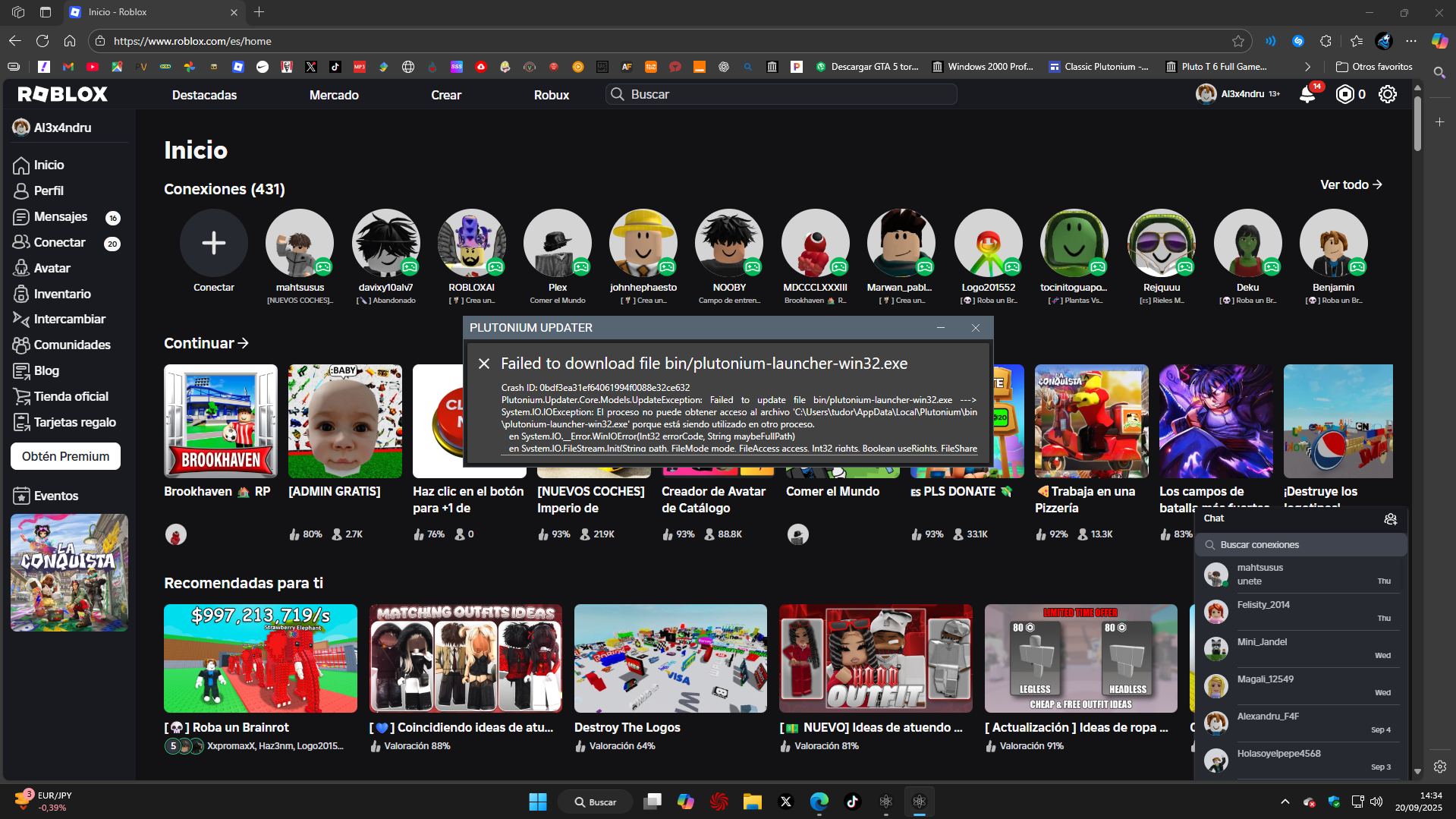Open Copilot in the browser sidebar
The height and width of the screenshot is (819, 1456).
click(1439, 41)
